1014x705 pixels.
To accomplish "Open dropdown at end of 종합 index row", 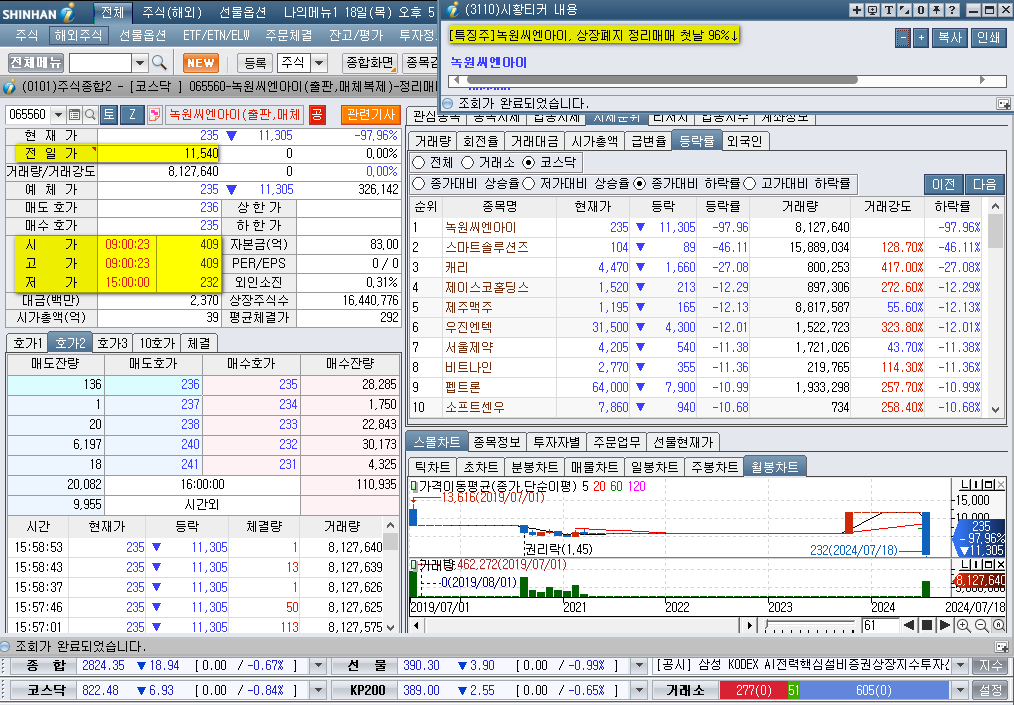I will coord(318,666).
